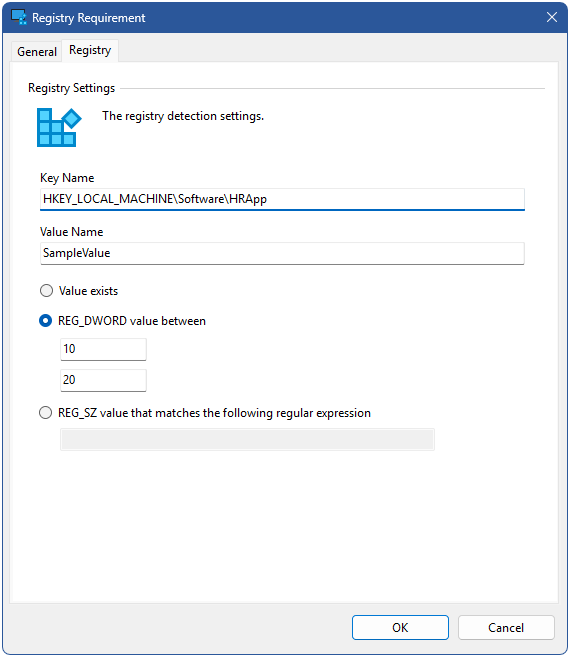
Task: Click the registry blocks icon
Action: coord(59,127)
